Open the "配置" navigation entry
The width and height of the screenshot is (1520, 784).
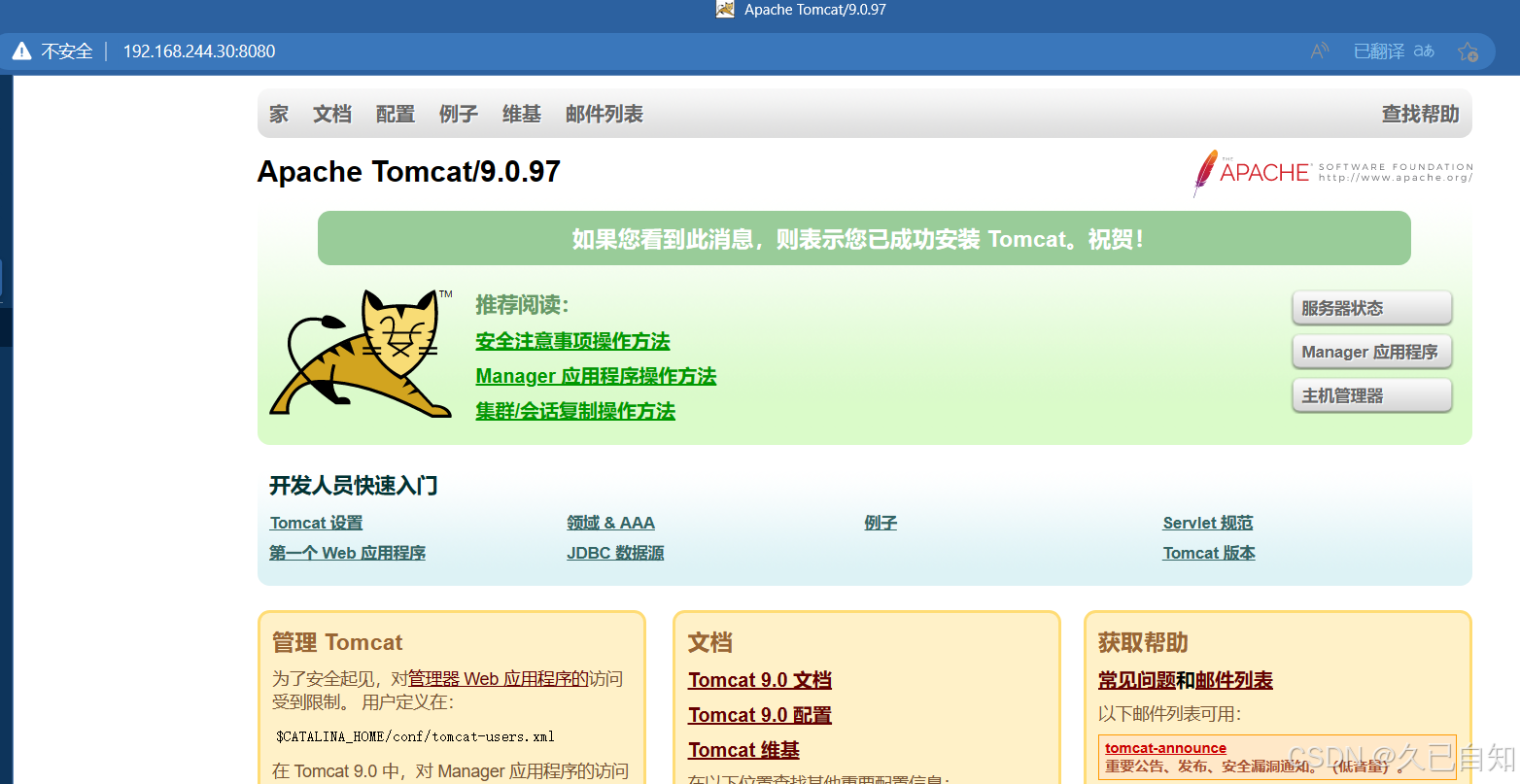[x=395, y=114]
